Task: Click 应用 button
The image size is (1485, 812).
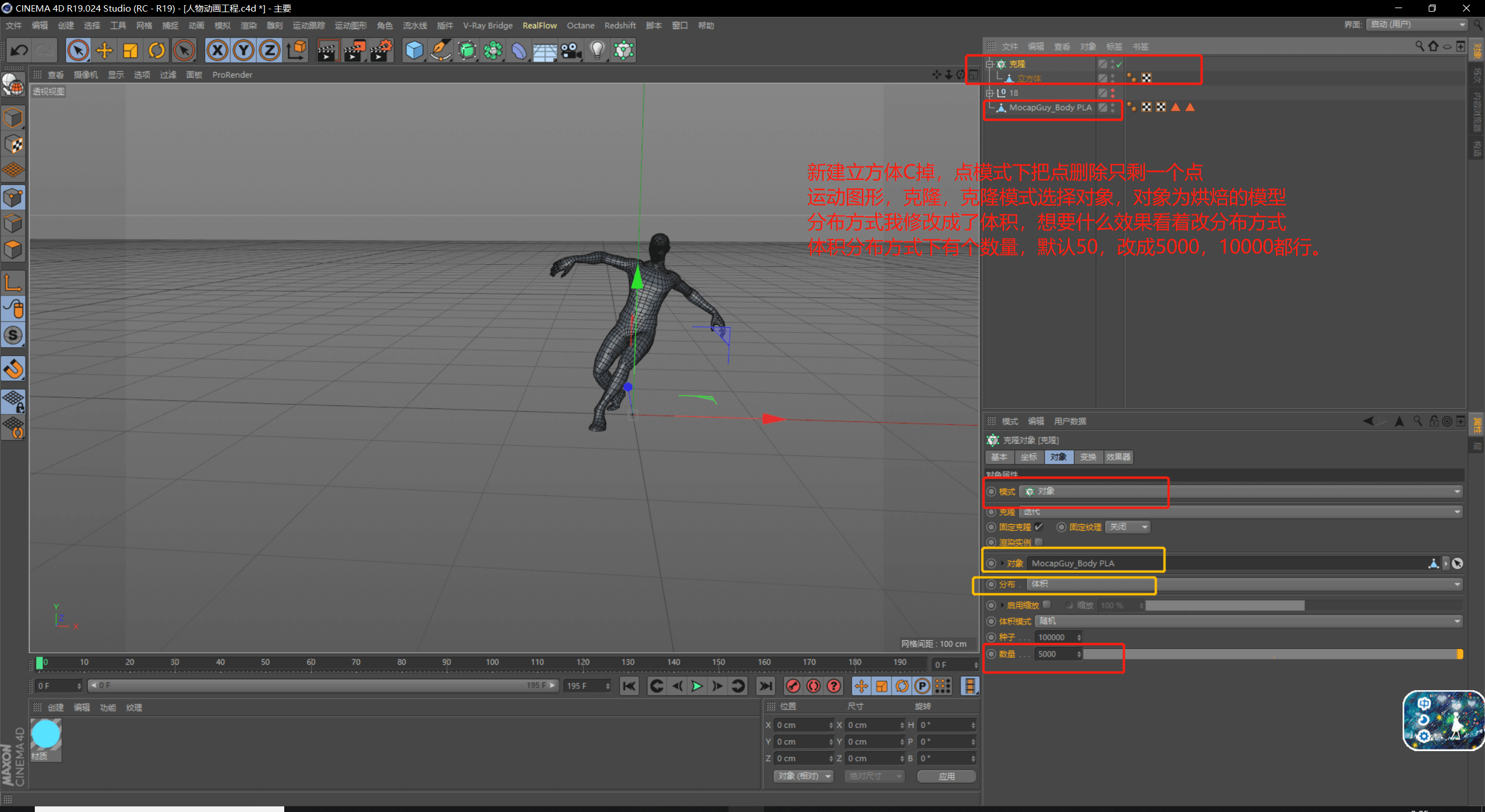Action: [946, 776]
